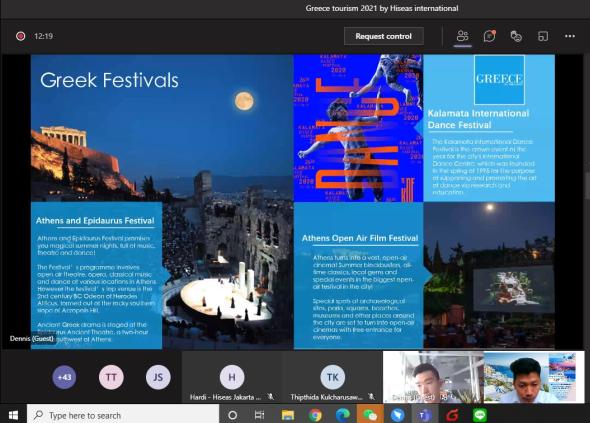The height and width of the screenshot is (423, 590).
Task: Click Kalamata International Dance Festival heading
Action: click(x=478, y=119)
